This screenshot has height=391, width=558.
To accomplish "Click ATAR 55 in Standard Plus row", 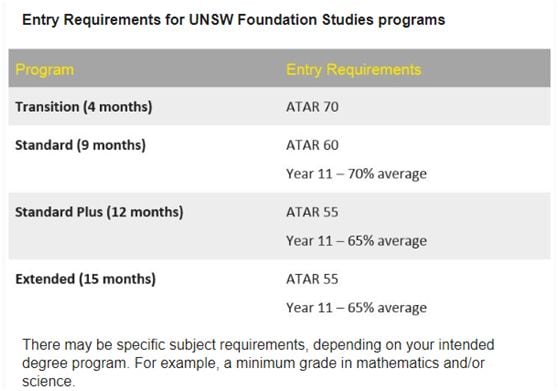I will click(312, 212).
